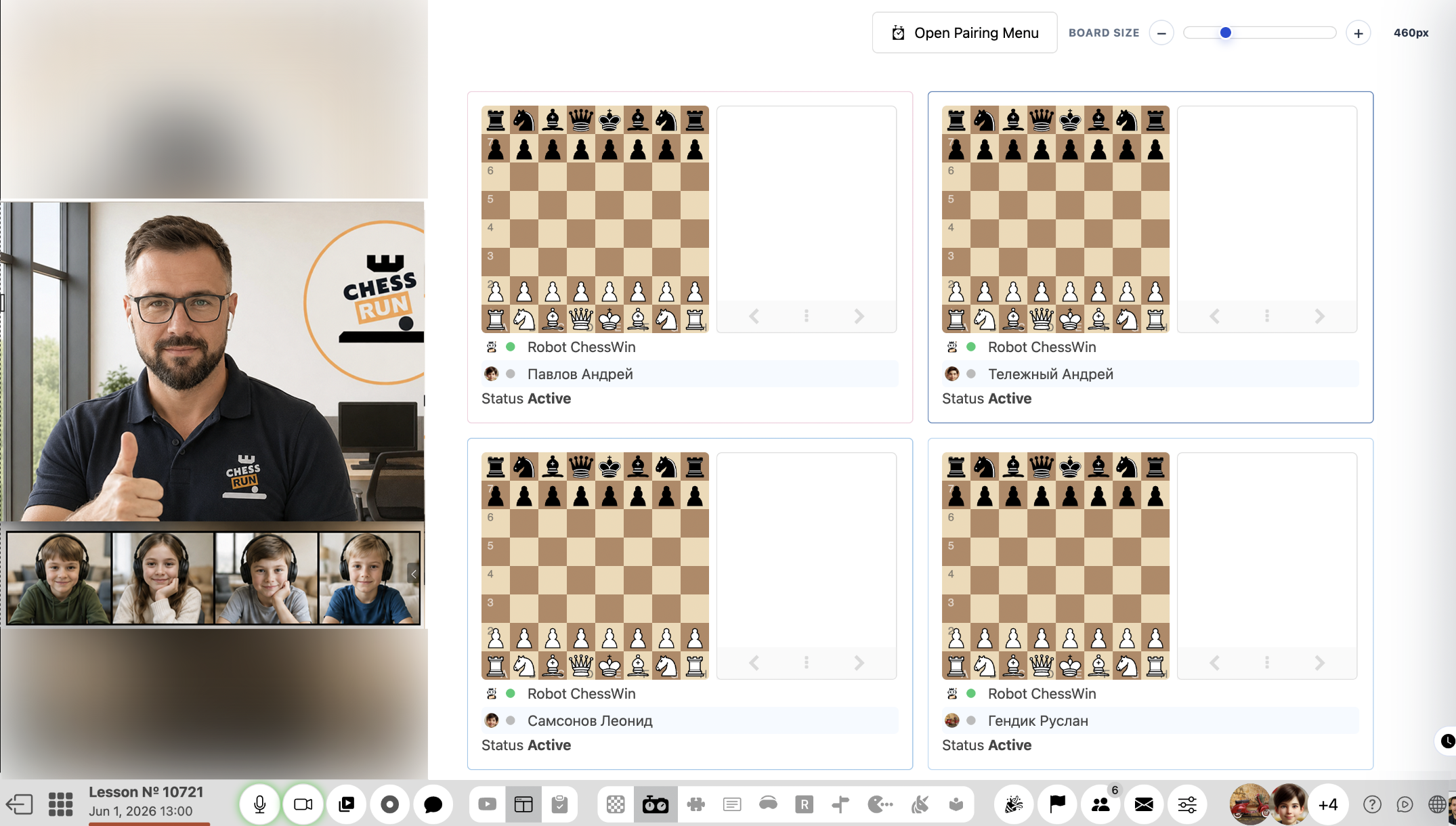Open the text notes tool
1456x826 pixels.
tap(732, 804)
